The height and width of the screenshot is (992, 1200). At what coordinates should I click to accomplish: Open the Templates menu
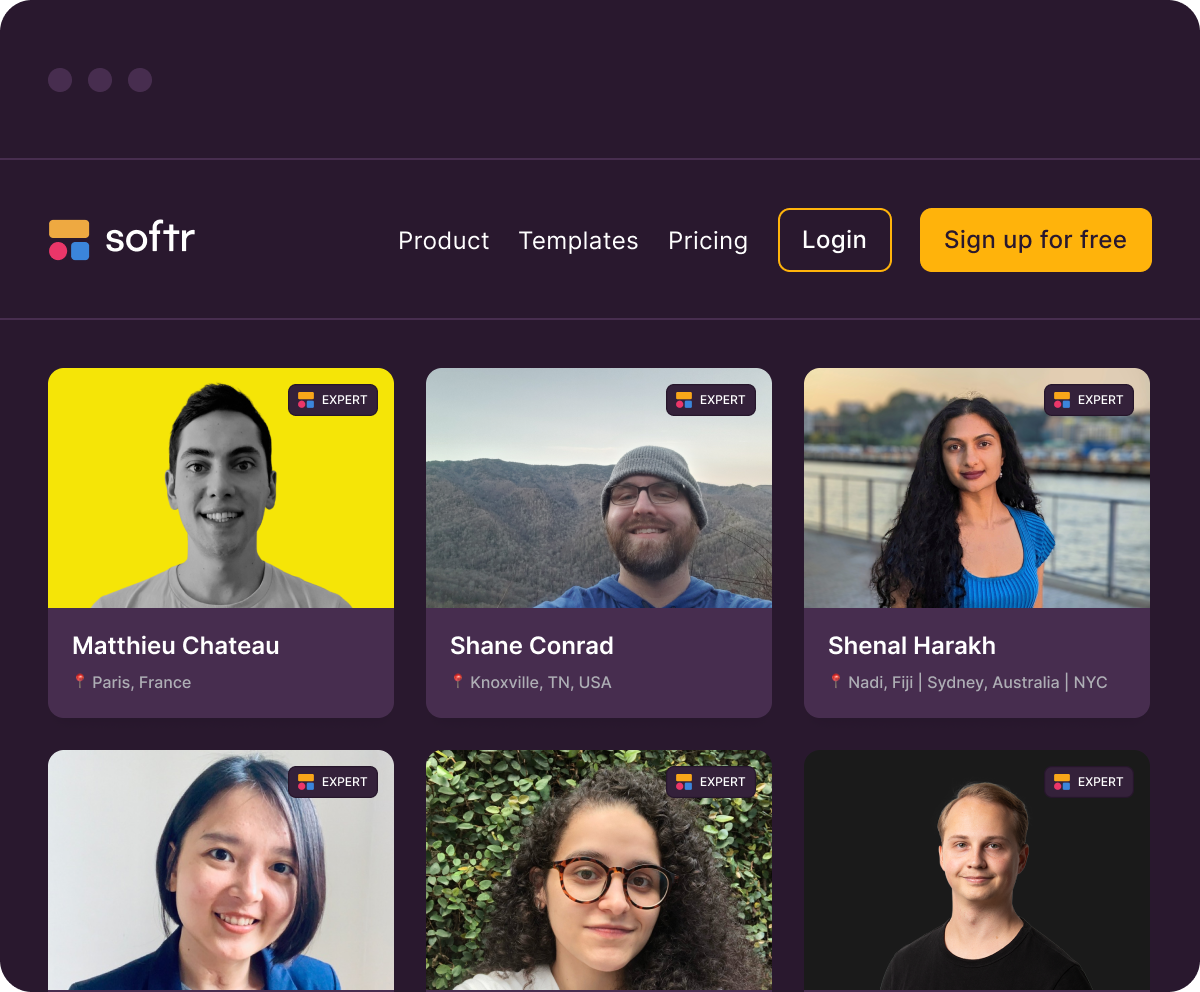tap(578, 240)
